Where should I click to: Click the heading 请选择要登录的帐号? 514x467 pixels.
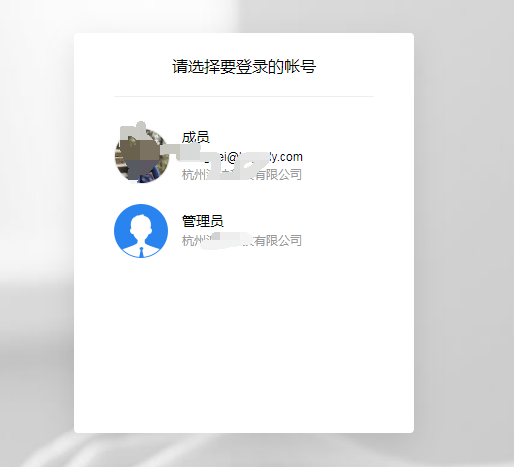pos(244,66)
